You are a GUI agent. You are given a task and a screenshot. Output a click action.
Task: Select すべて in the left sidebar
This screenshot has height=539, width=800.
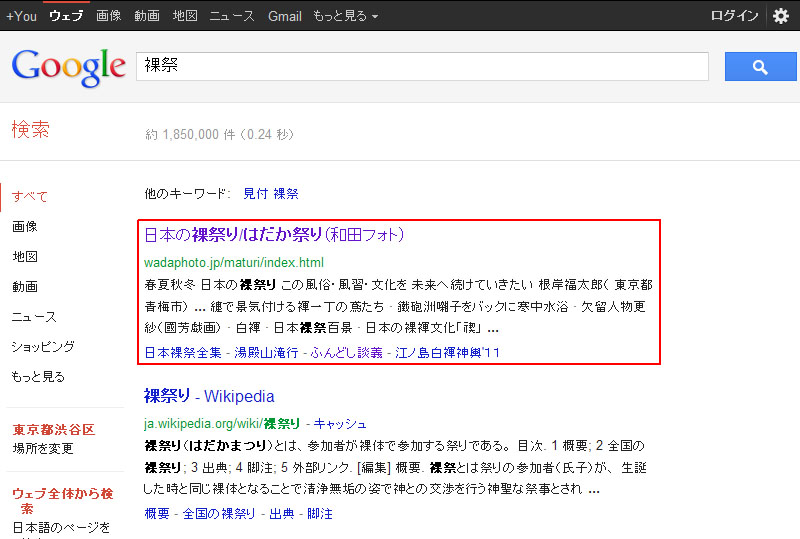point(30,197)
